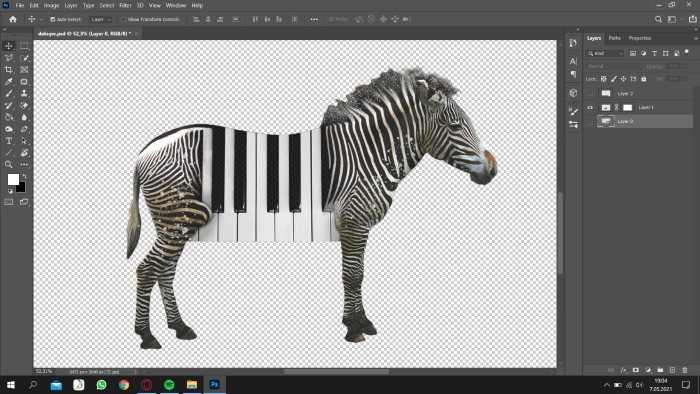Viewport: 700px width, 394px height.
Task: Select the Zoom tool
Action: click(8, 165)
